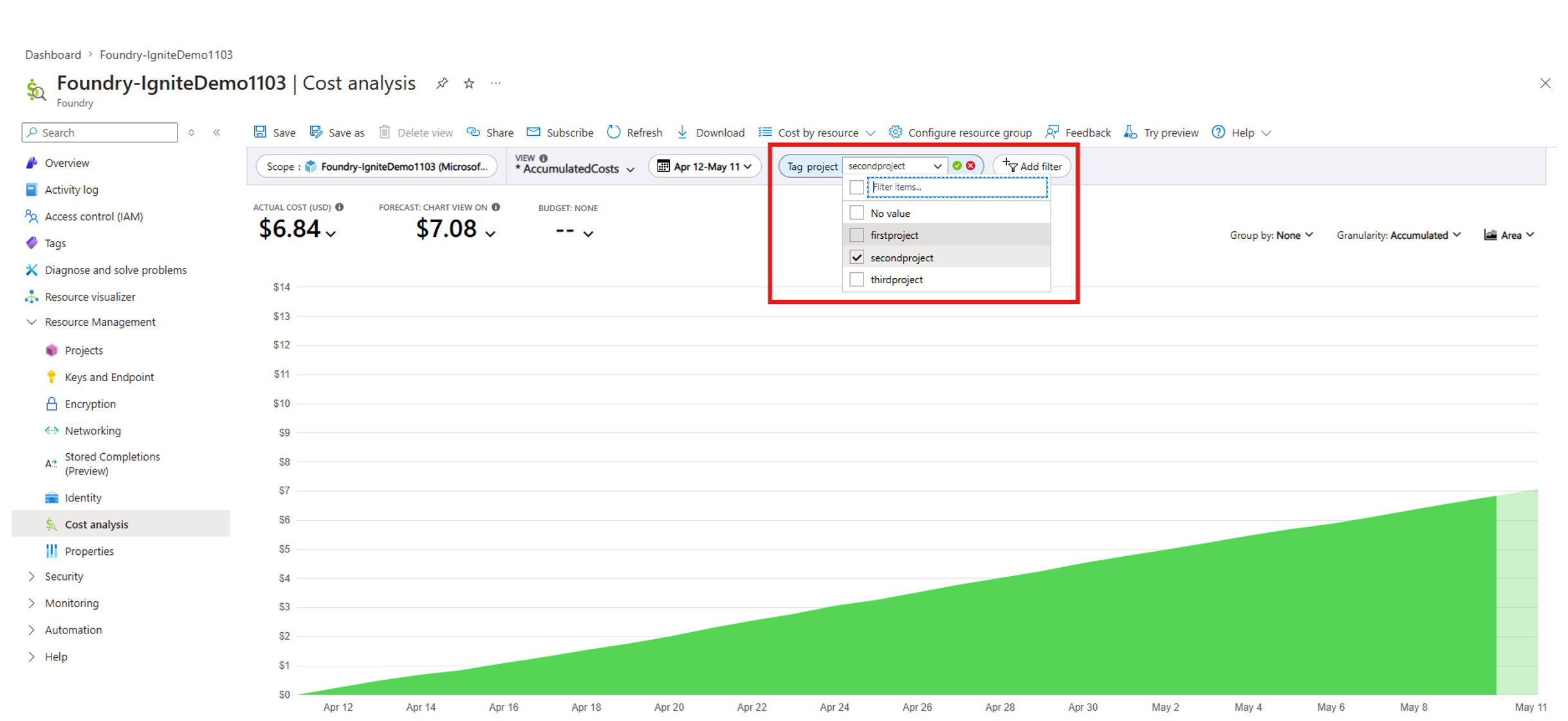Image resolution: width=1568 pixels, height=721 pixels.
Task: Check the select-all box beside Filter items
Action: coord(856,187)
